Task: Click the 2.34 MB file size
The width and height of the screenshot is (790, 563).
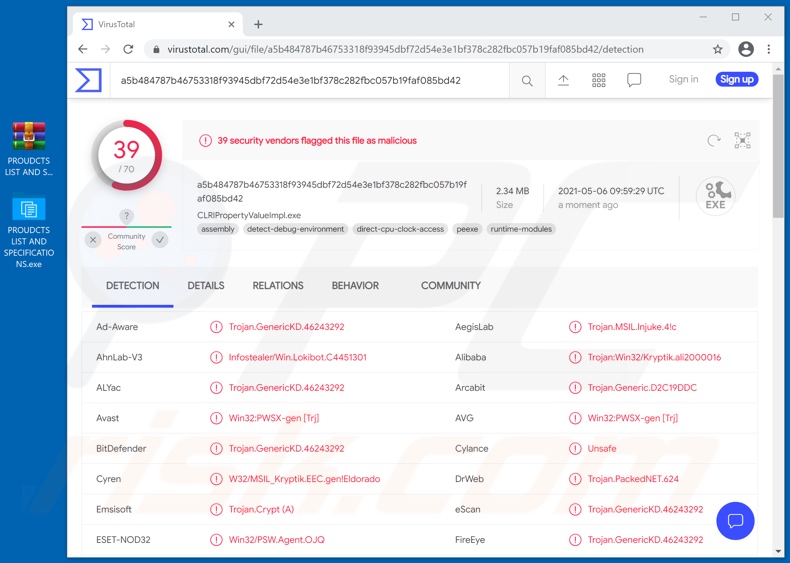Action: 512,191
